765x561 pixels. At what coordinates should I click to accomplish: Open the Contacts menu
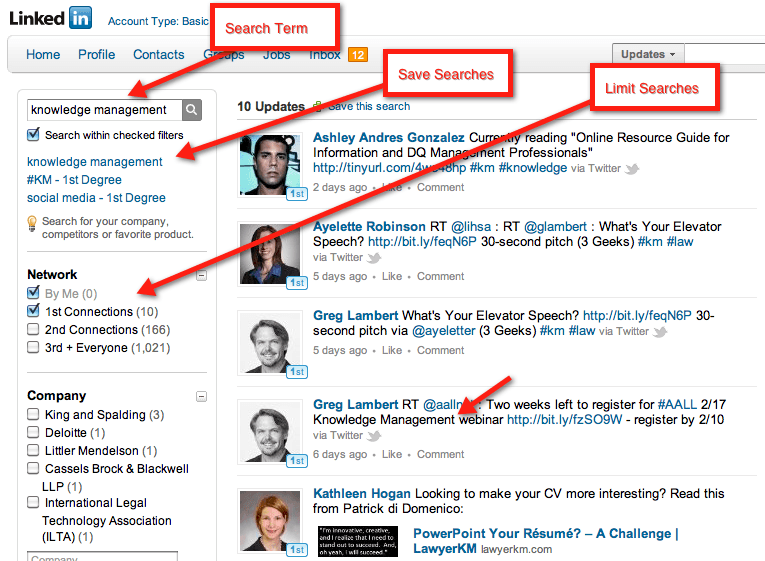pyautogui.click(x=159, y=55)
